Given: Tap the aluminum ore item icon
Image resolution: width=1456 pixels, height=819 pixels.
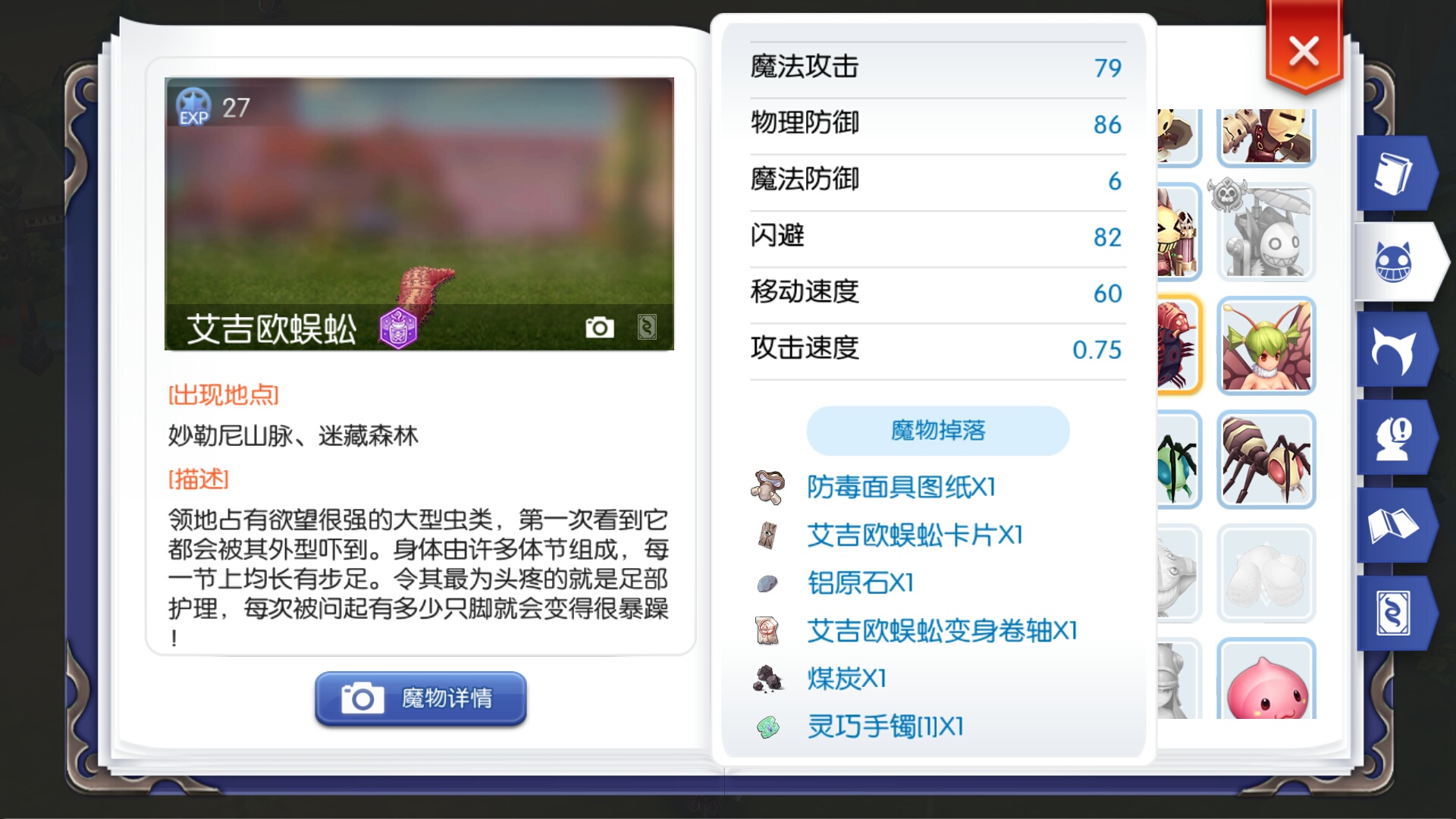Looking at the screenshot, I should coord(767,583).
